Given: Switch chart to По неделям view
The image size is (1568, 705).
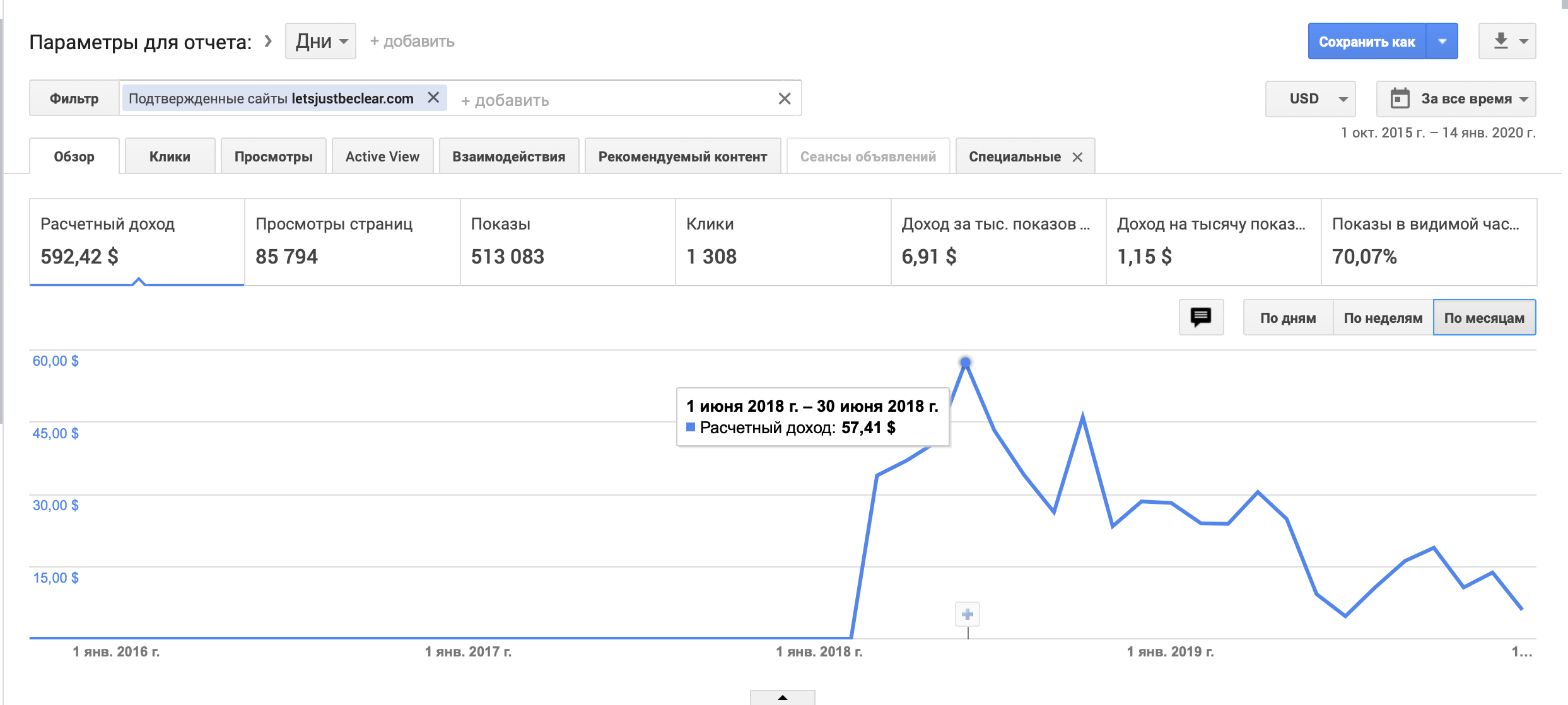Looking at the screenshot, I should pyautogui.click(x=1383, y=318).
